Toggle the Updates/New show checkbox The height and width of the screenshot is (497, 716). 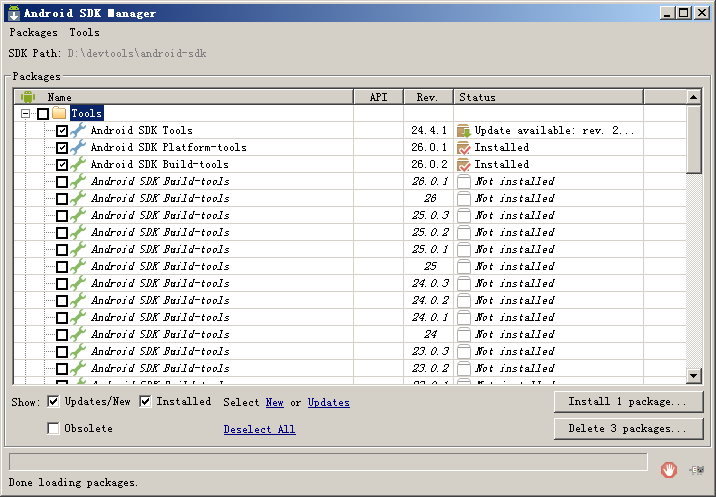pyautogui.click(x=53, y=402)
